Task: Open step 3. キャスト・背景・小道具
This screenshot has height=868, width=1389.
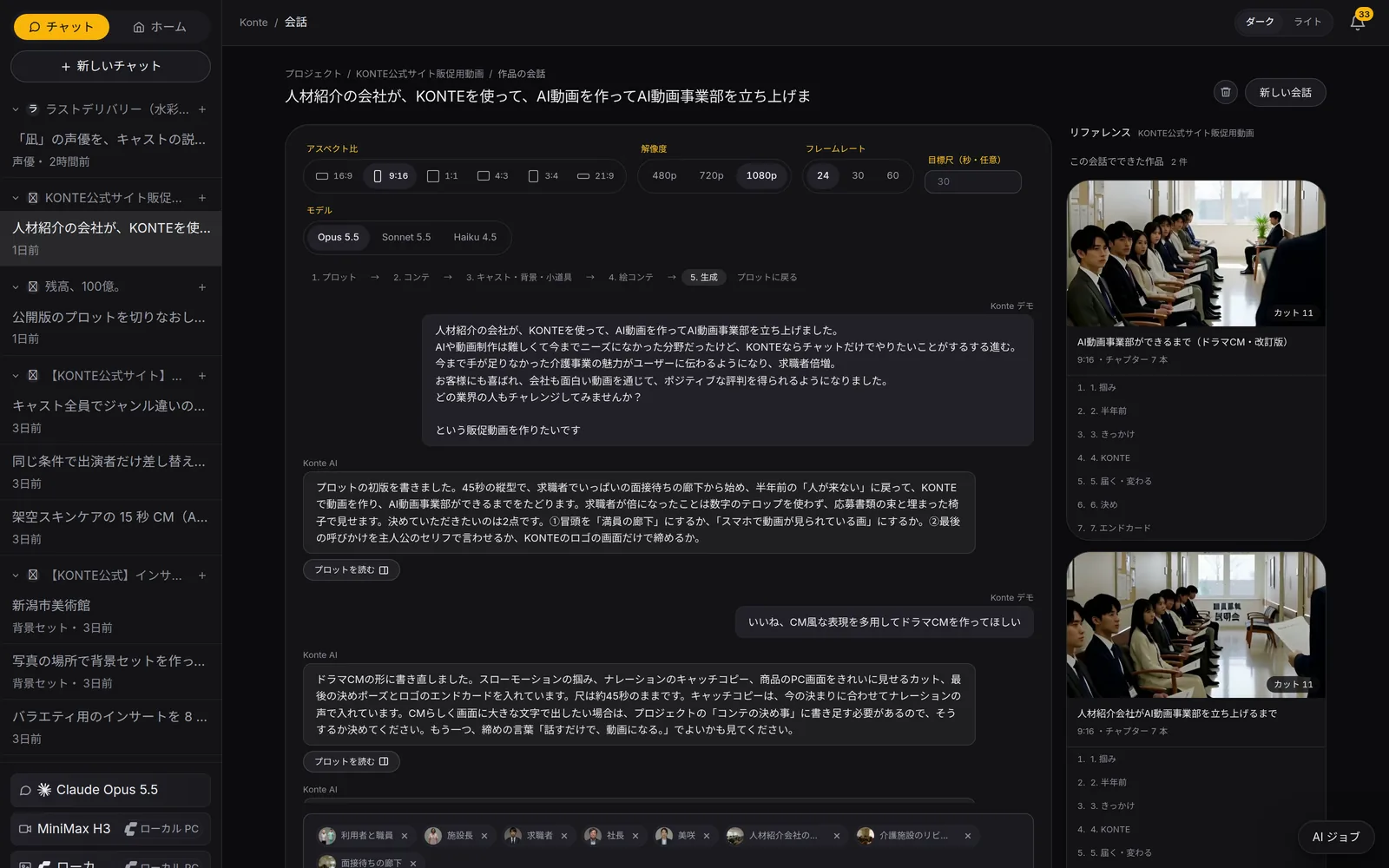Action: (x=519, y=277)
